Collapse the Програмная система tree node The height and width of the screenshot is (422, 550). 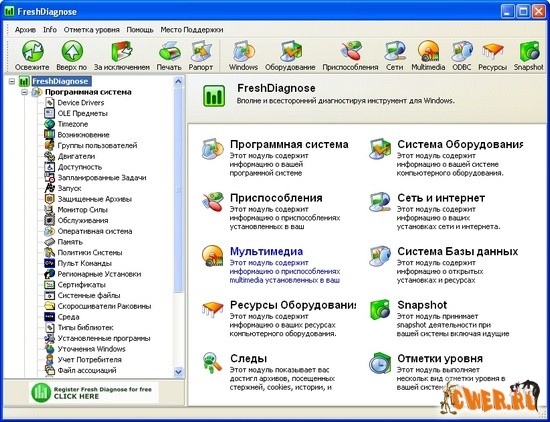point(24,92)
